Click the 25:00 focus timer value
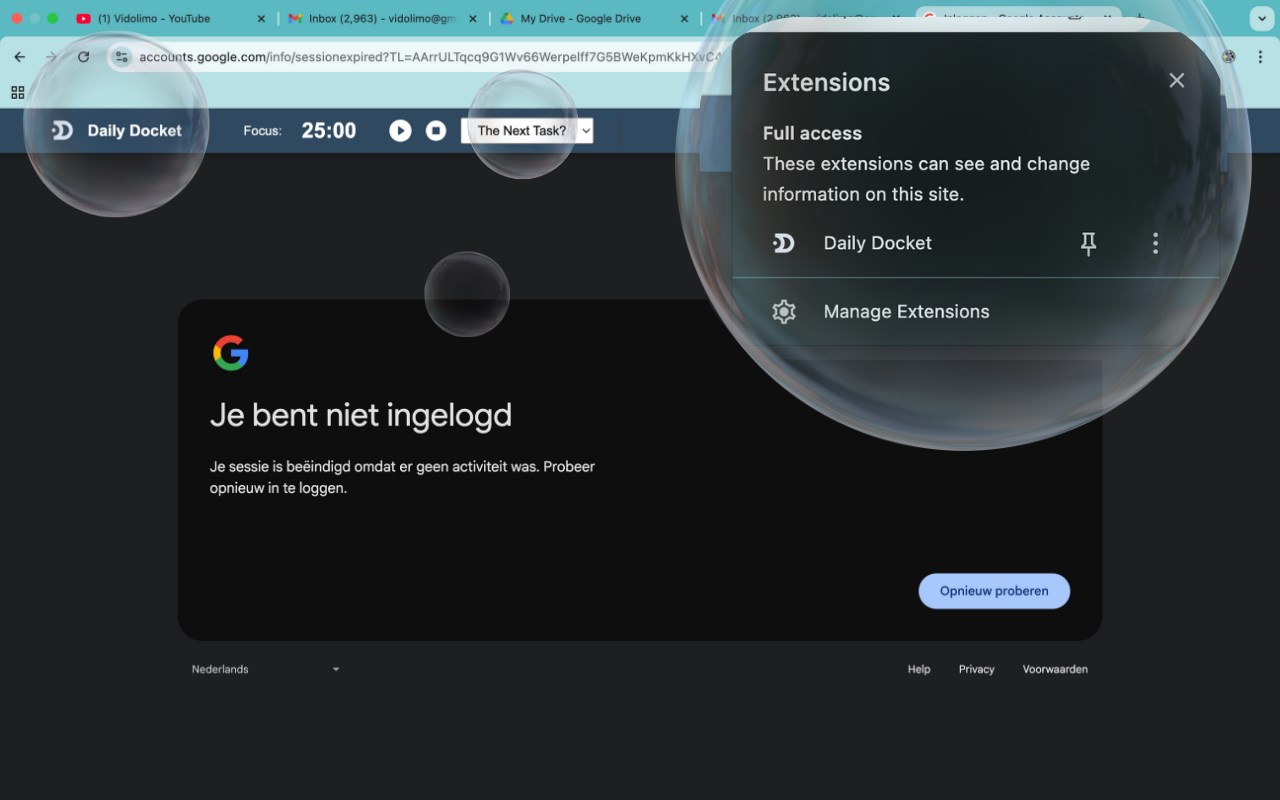 (x=329, y=131)
